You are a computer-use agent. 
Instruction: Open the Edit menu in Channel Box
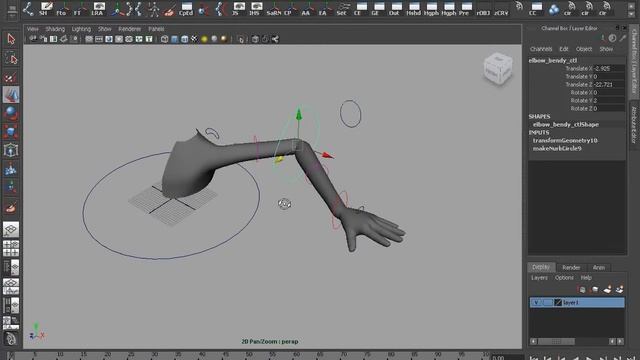pos(564,49)
